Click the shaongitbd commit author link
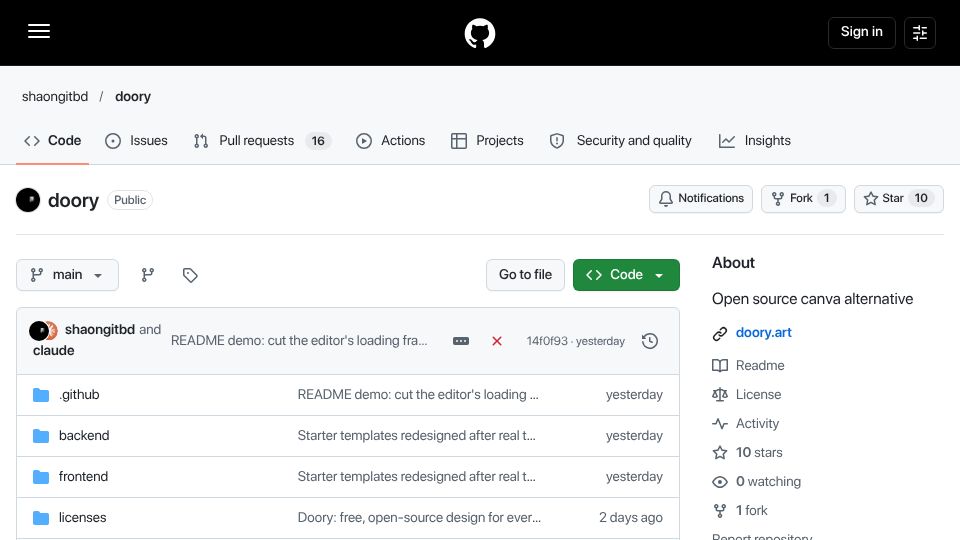This screenshot has width=960, height=540. coord(100,329)
